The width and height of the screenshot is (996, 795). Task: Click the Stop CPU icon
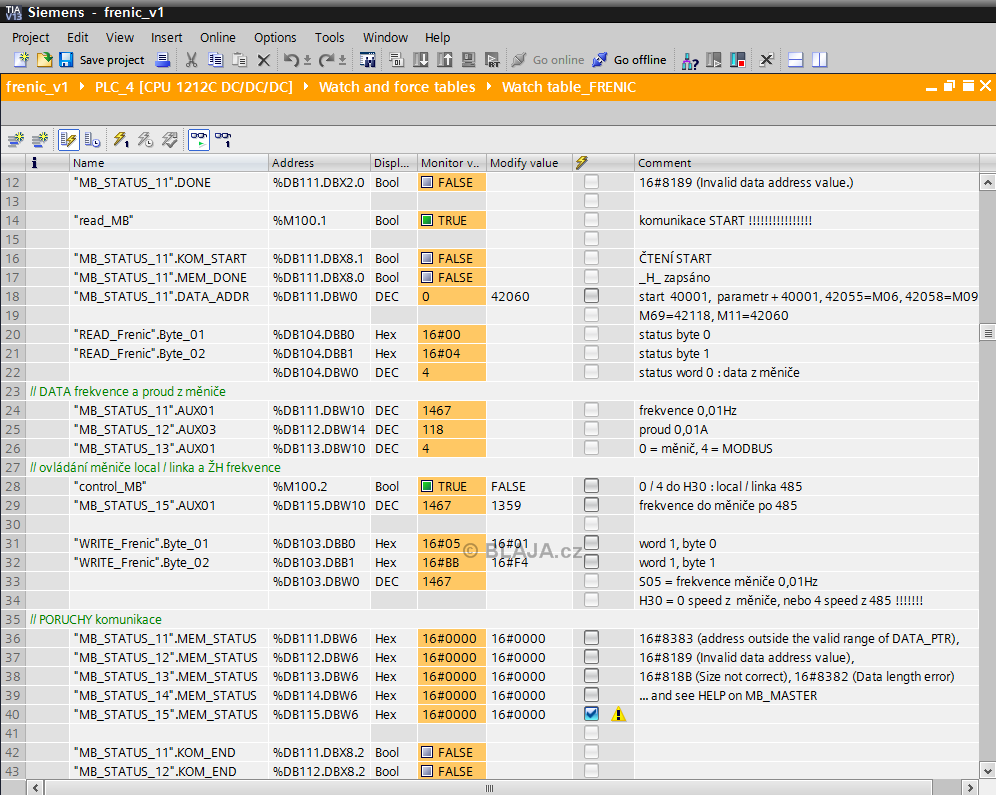pos(737,60)
